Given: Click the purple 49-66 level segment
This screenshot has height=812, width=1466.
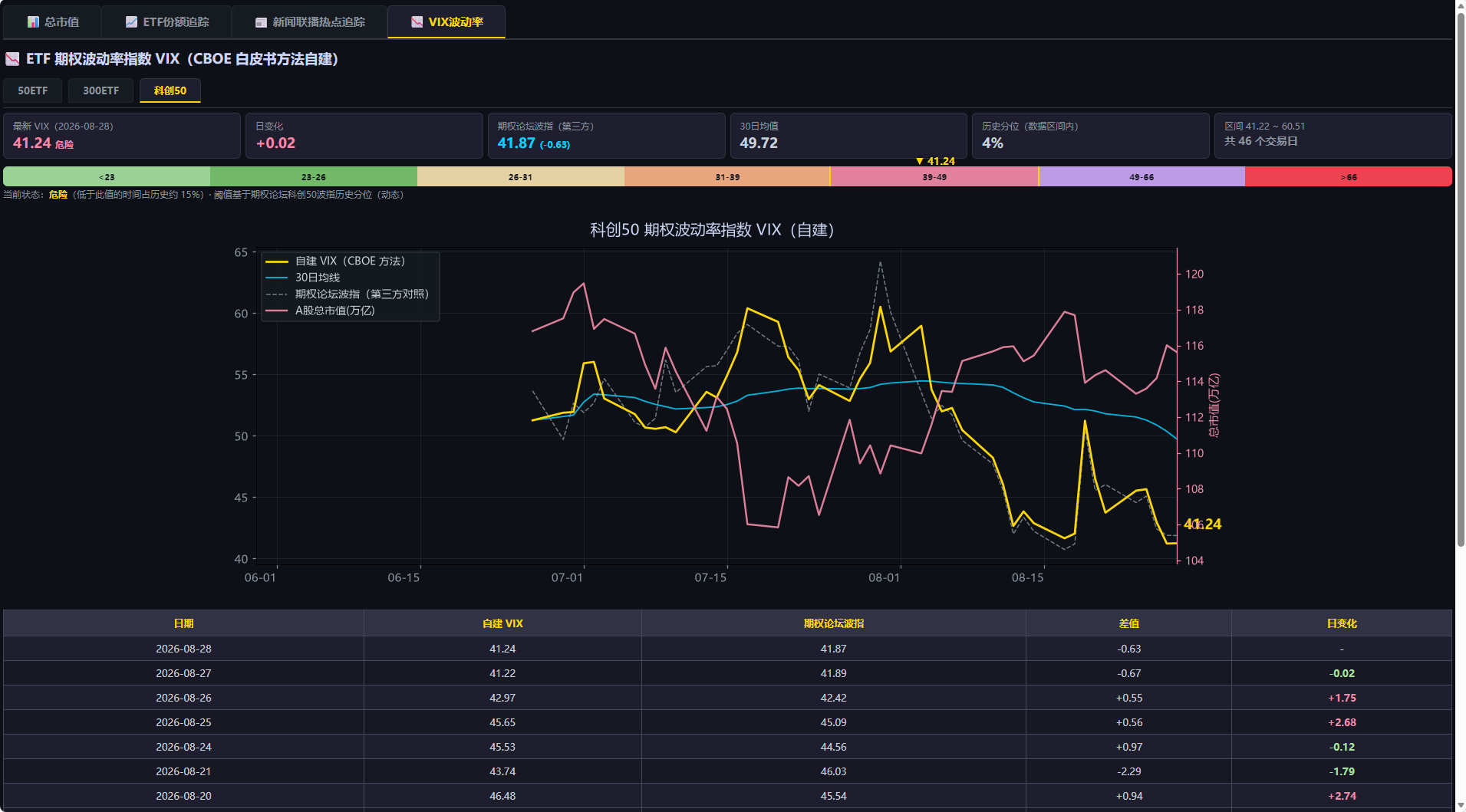Looking at the screenshot, I should click(1142, 177).
